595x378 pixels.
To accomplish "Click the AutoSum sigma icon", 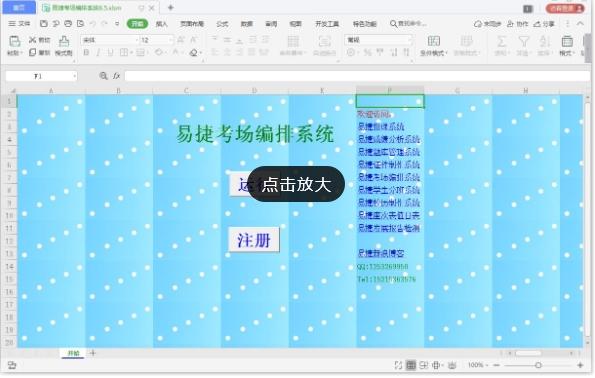I will coord(502,41).
